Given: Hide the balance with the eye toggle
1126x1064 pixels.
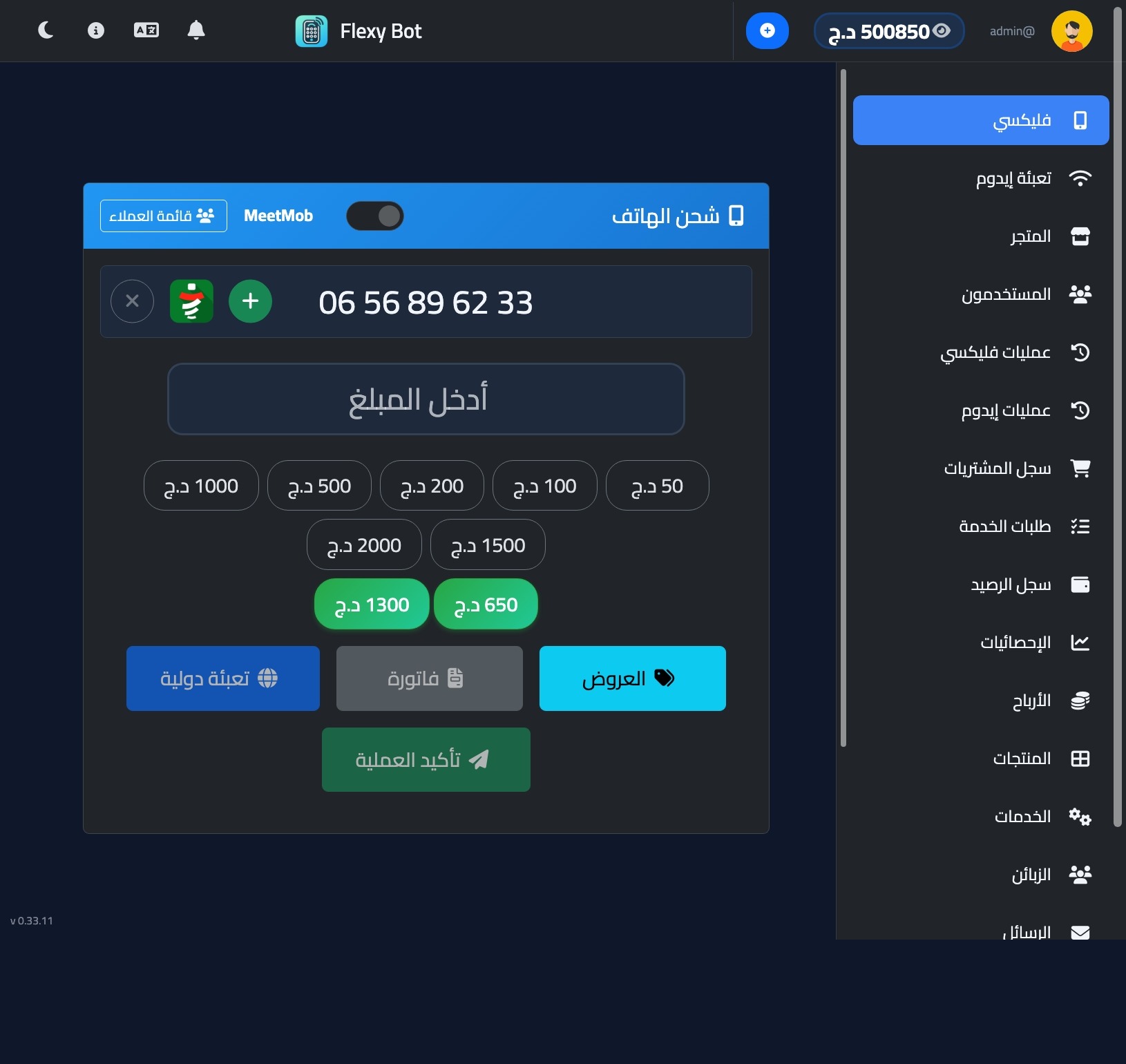Looking at the screenshot, I should (x=942, y=30).
